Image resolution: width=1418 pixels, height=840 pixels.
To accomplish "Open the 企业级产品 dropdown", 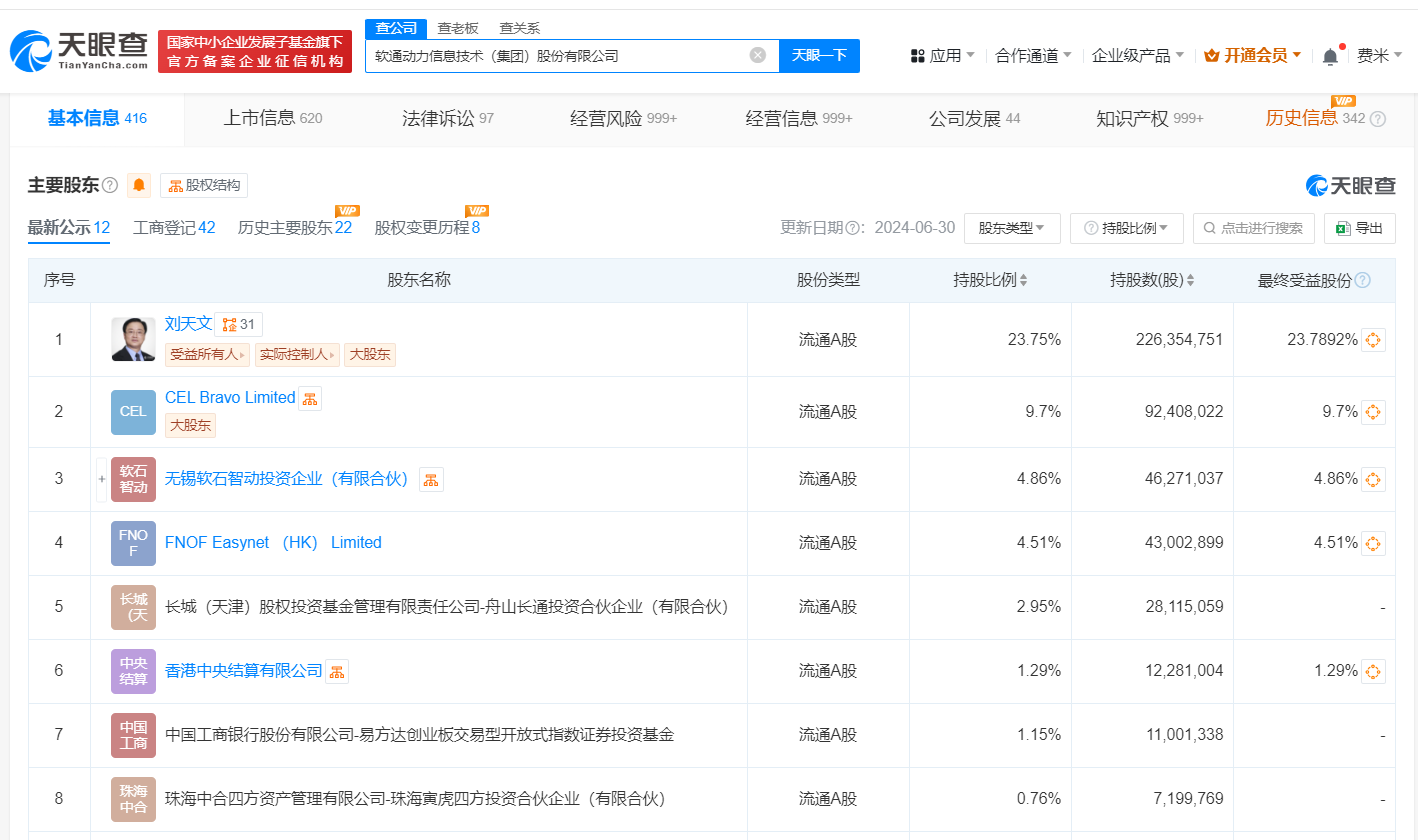I will [1138, 56].
